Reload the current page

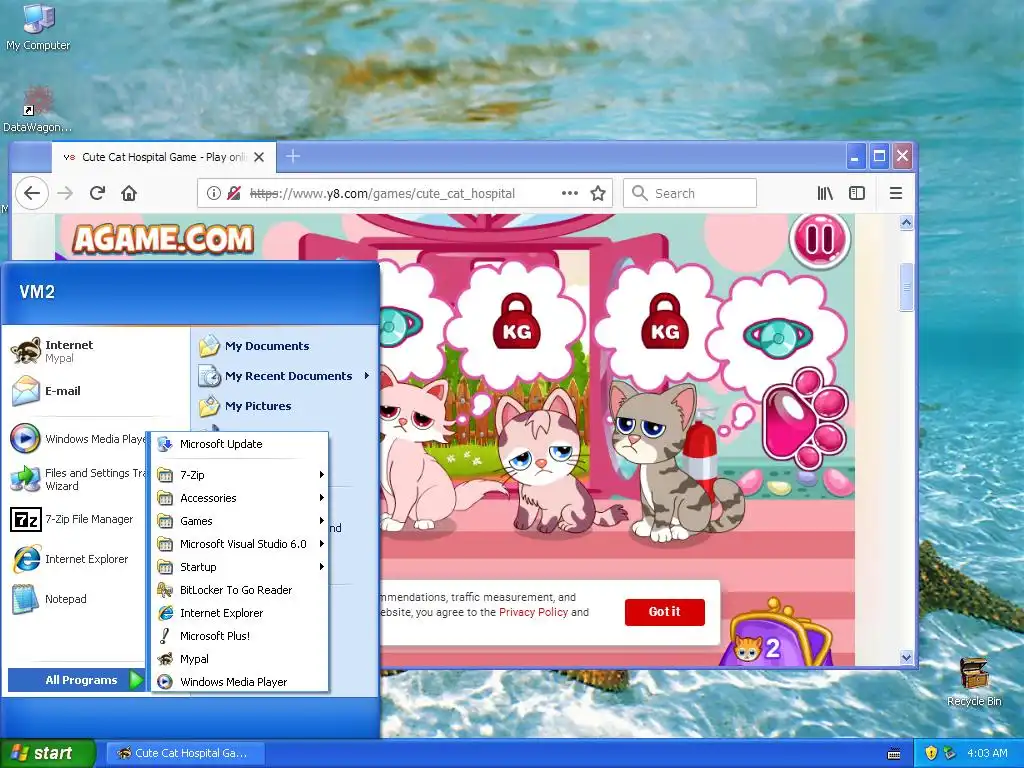pos(97,193)
